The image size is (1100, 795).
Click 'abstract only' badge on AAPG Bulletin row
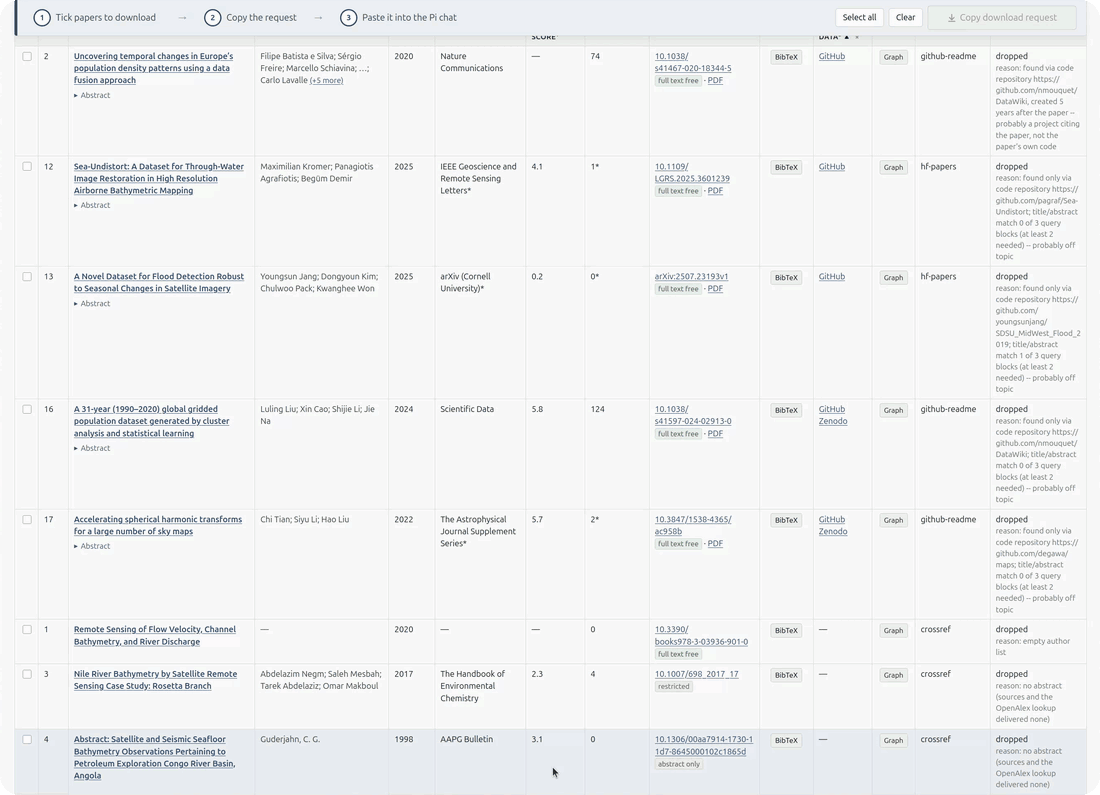click(x=678, y=764)
